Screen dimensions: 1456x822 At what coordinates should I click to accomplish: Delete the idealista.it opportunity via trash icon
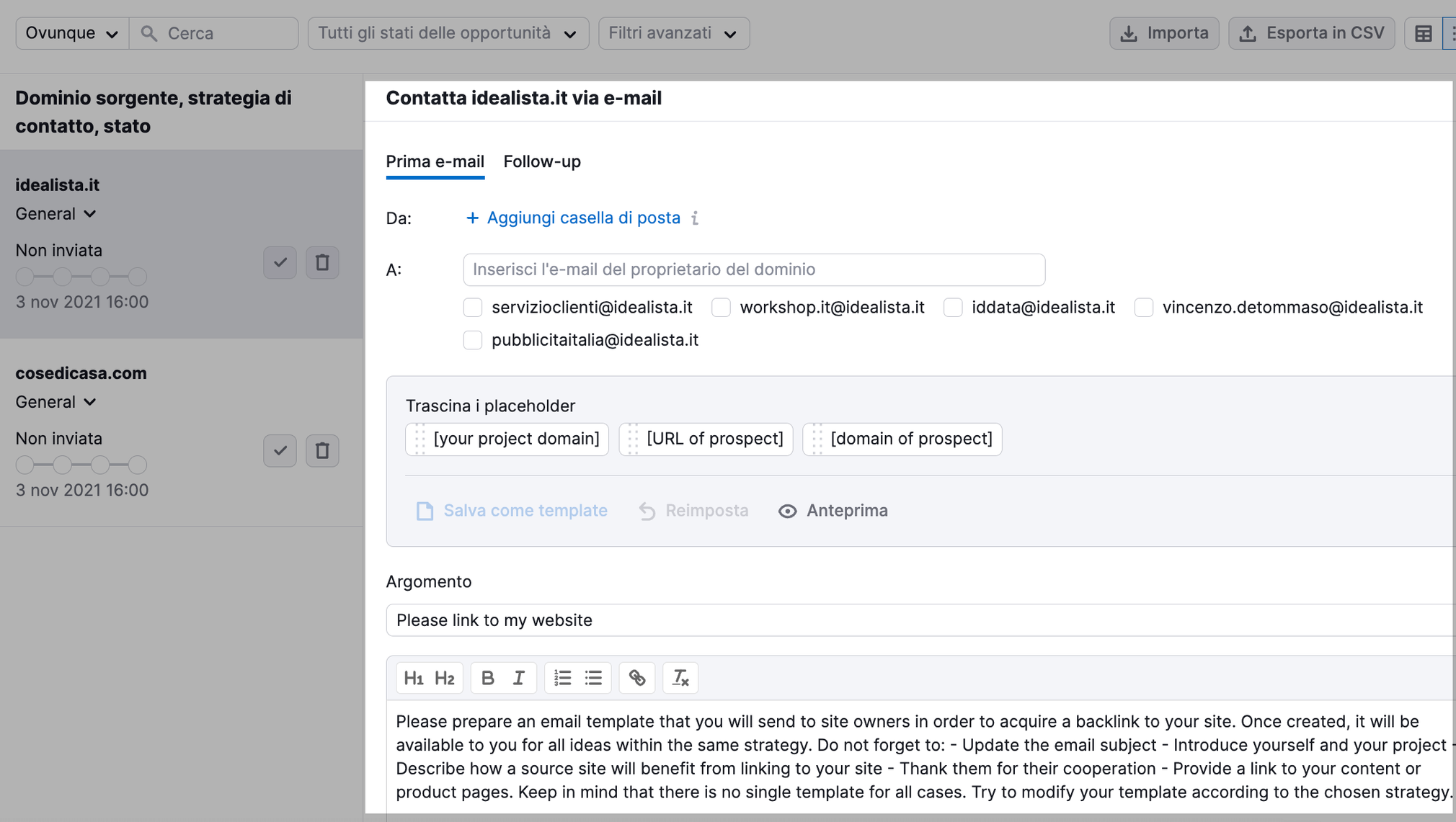pyautogui.click(x=322, y=262)
